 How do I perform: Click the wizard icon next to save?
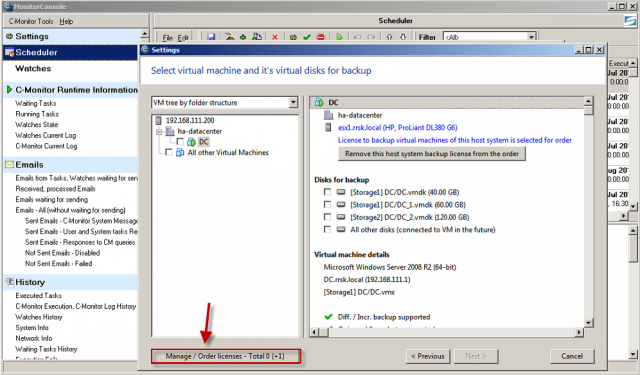[229, 37]
